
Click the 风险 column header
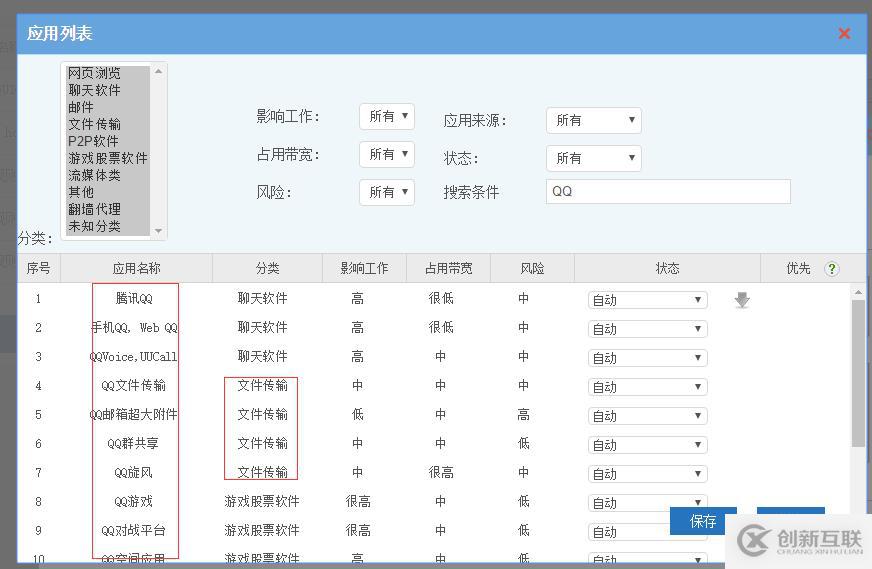(532, 268)
